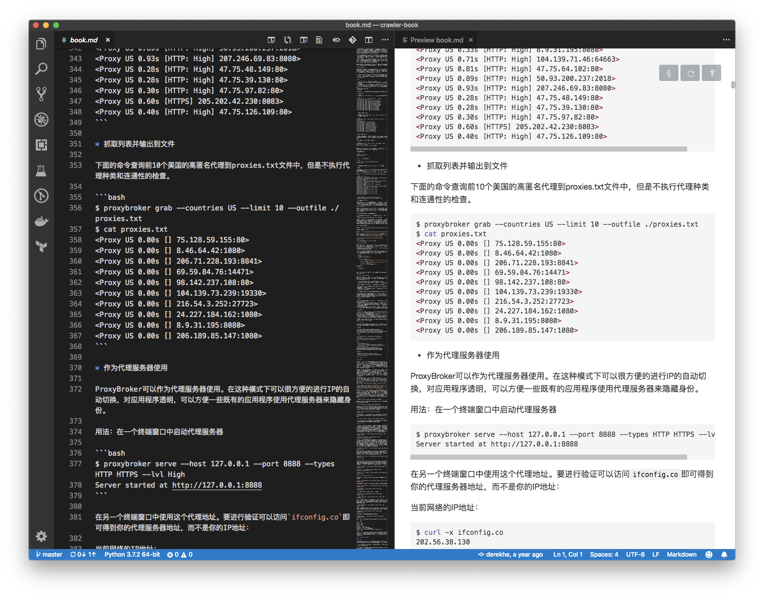The height and width of the screenshot is (598, 764).
Task: Click the open preview to side icon
Action: pos(304,40)
